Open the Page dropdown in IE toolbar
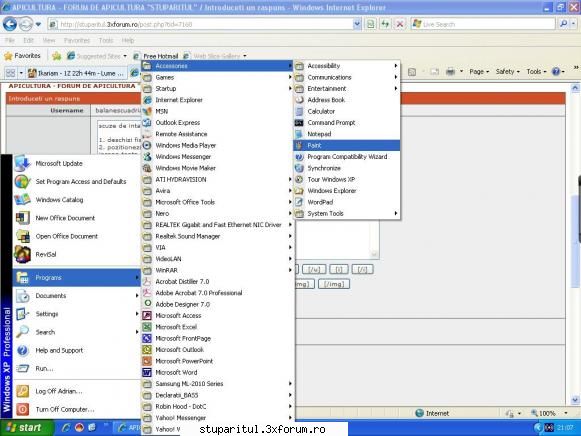Viewport: 581px width, 436px height. (x=479, y=71)
